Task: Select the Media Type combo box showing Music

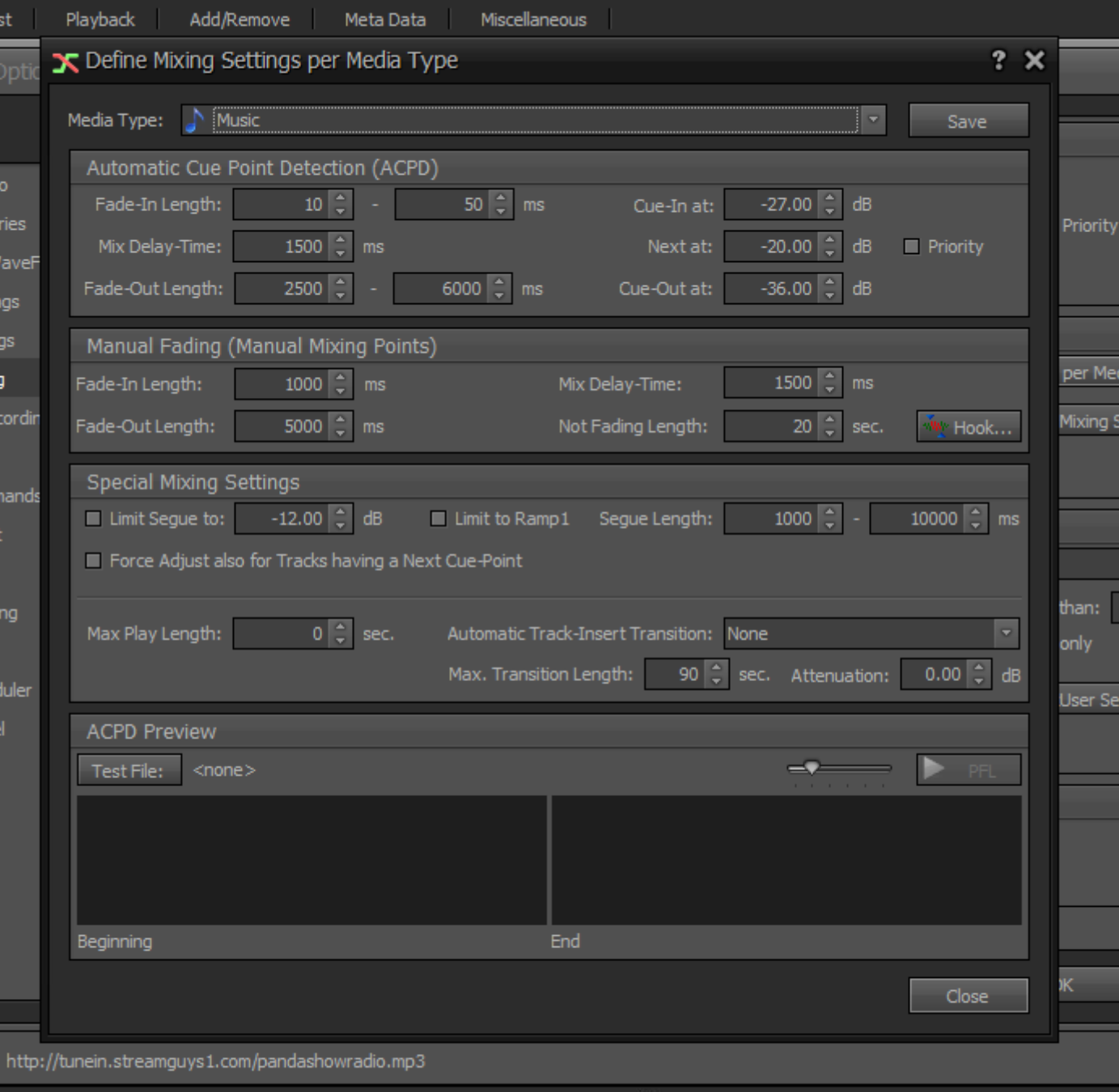Action: point(533,121)
